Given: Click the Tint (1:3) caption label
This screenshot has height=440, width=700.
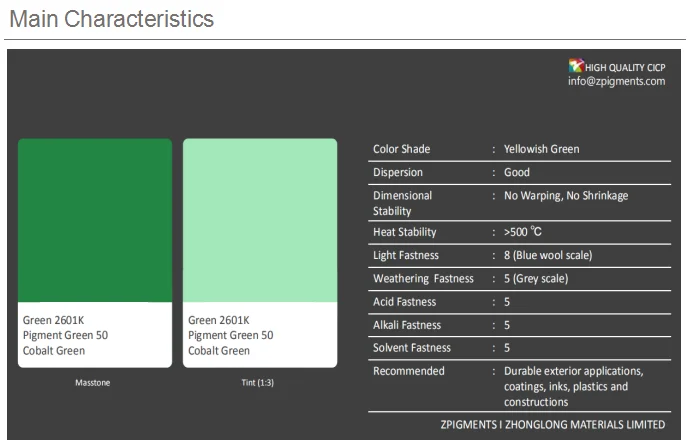Looking at the screenshot, I should pos(257,382).
